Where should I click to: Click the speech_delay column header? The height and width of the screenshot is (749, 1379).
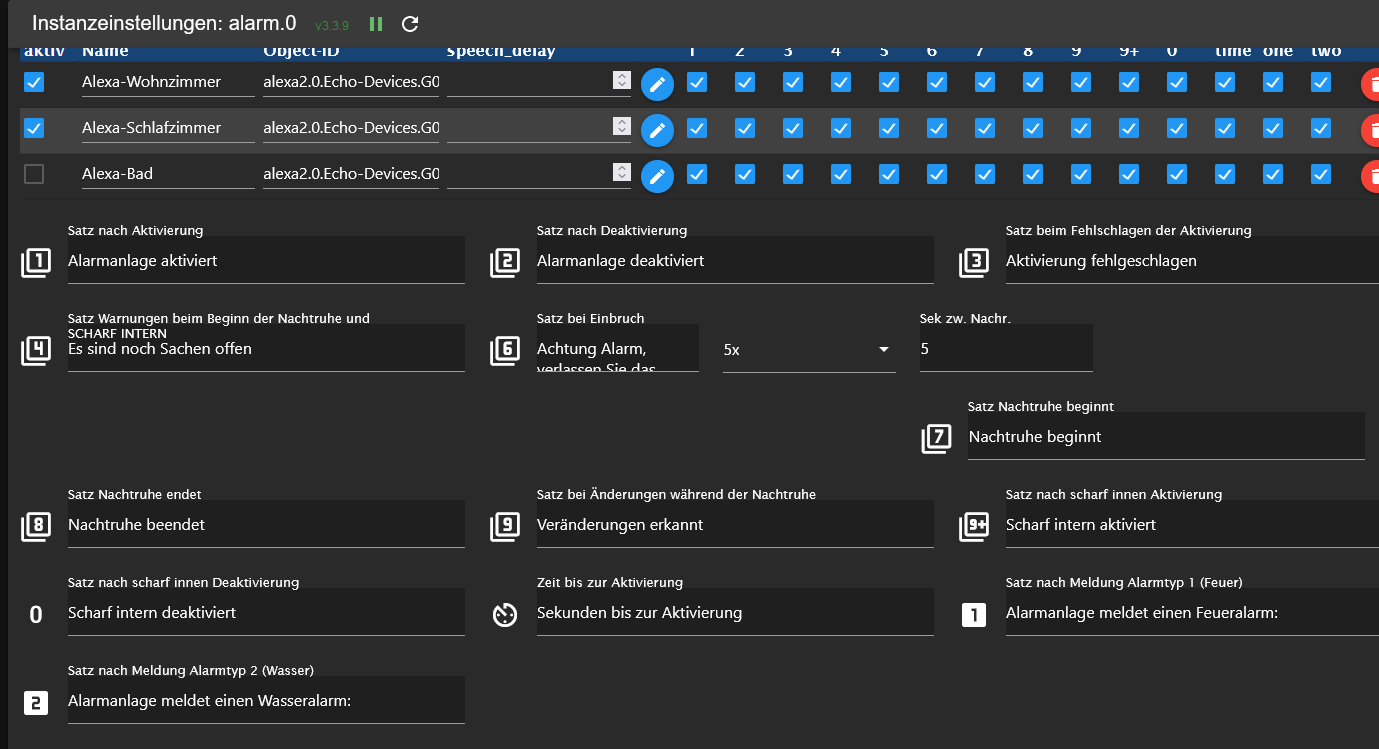[501, 51]
